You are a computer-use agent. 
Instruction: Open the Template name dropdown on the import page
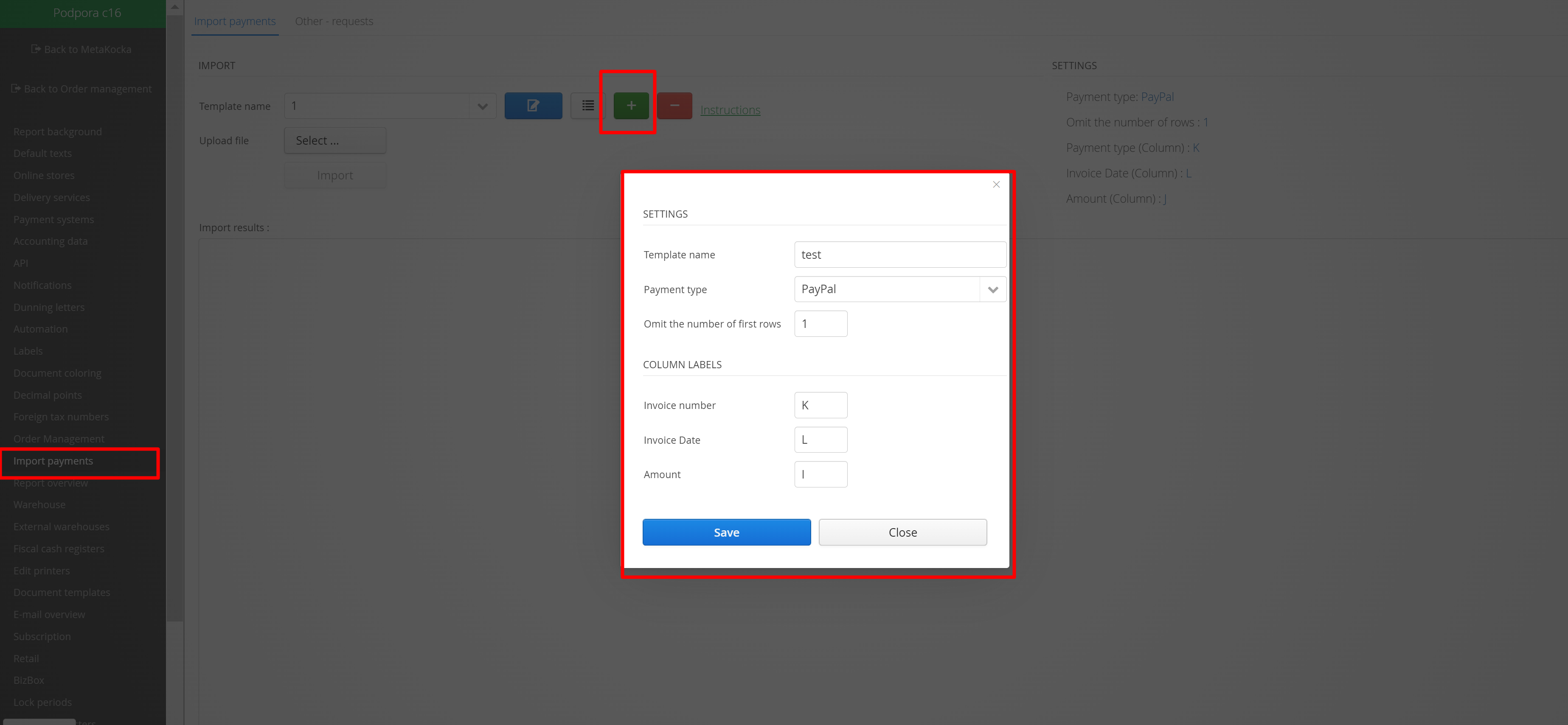pos(482,106)
